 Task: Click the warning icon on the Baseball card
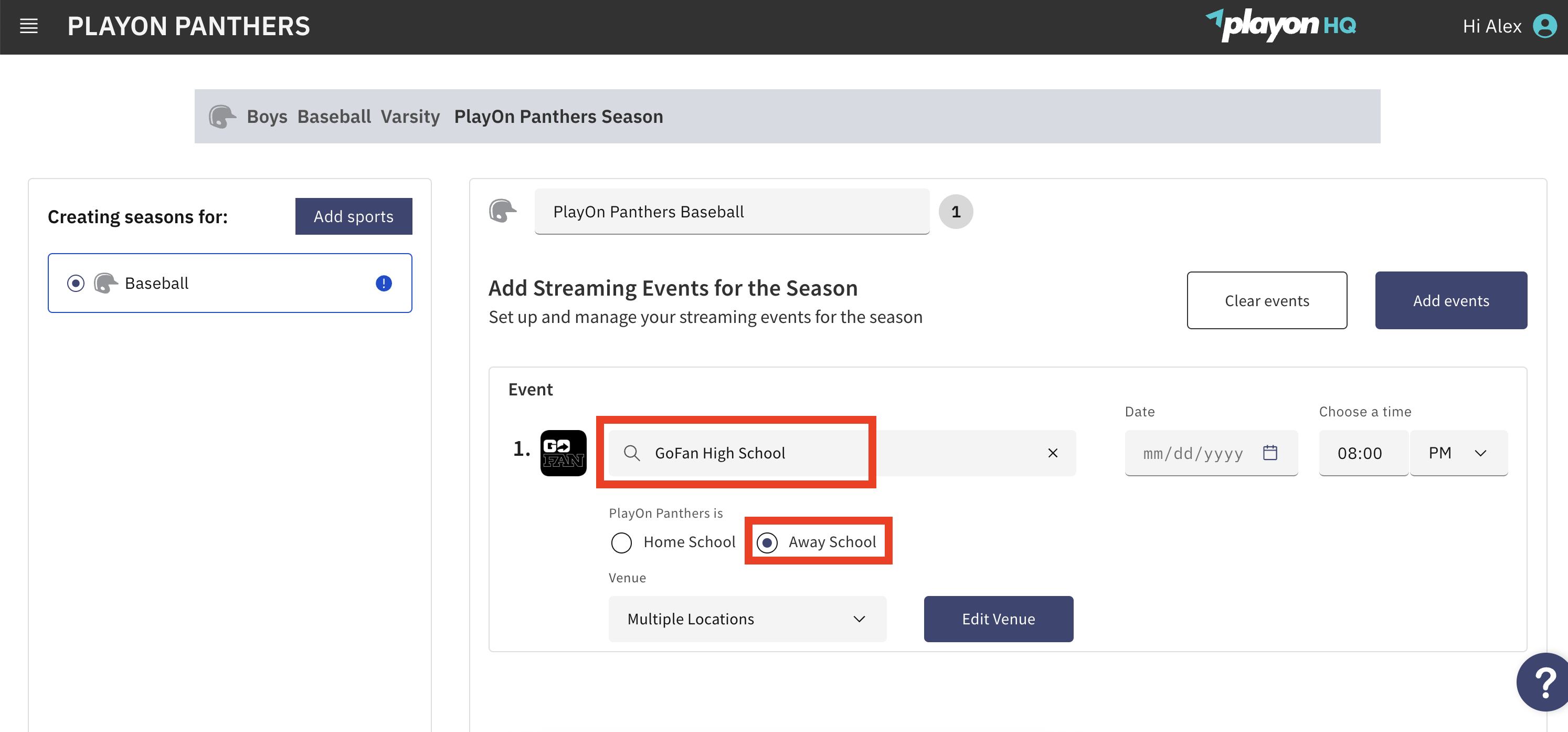[x=384, y=283]
